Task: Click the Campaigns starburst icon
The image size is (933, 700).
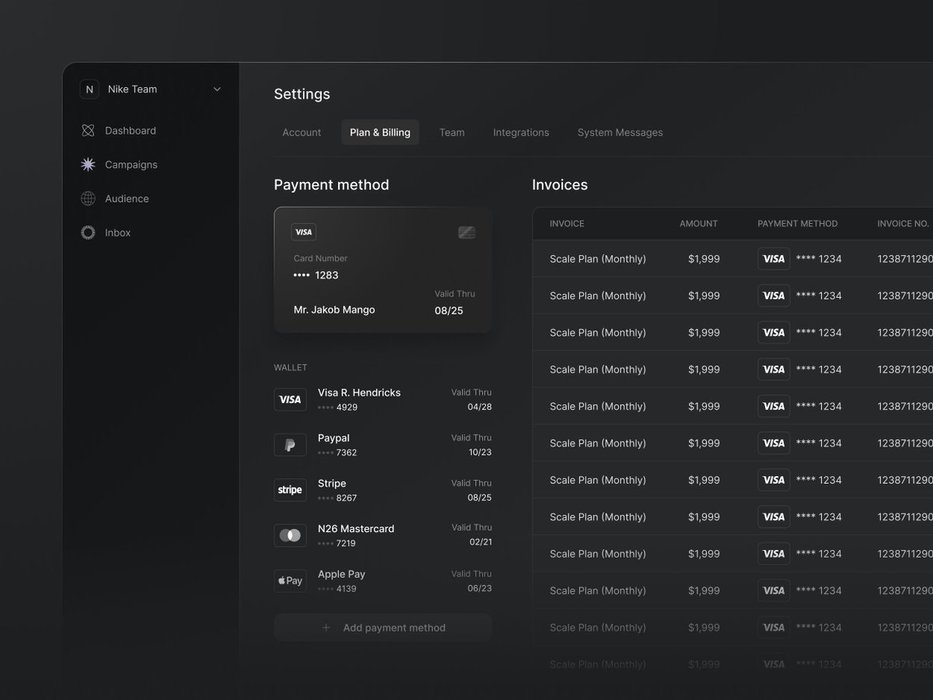Action: point(88,165)
